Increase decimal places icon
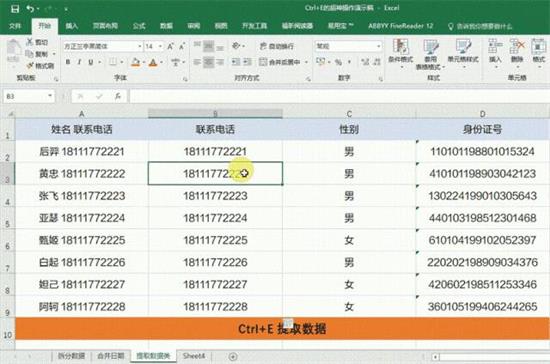This screenshot has width=550, height=364. [365, 62]
